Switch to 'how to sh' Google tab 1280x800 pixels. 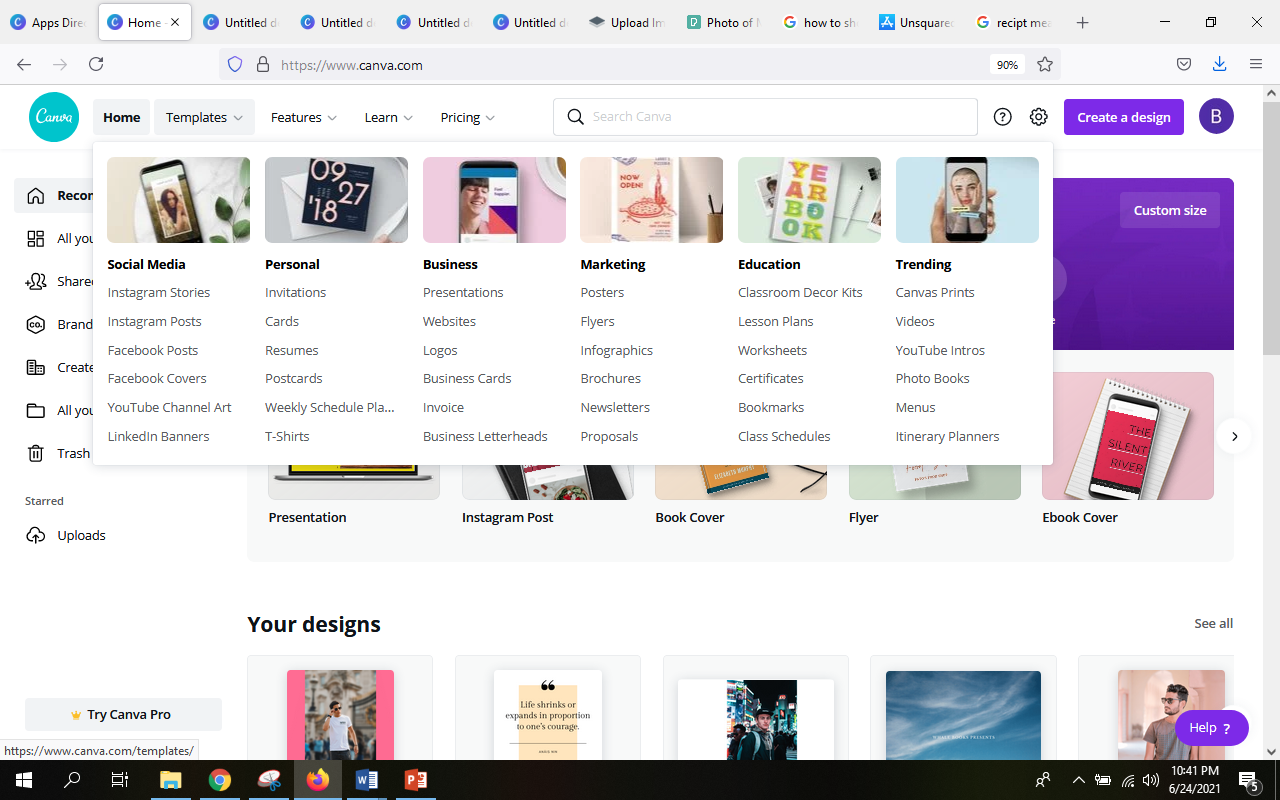coord(820,22)
